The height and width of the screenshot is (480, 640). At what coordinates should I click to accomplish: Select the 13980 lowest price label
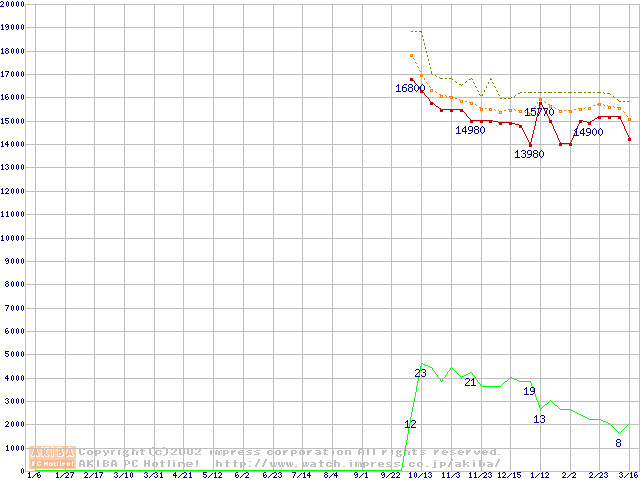529,154
